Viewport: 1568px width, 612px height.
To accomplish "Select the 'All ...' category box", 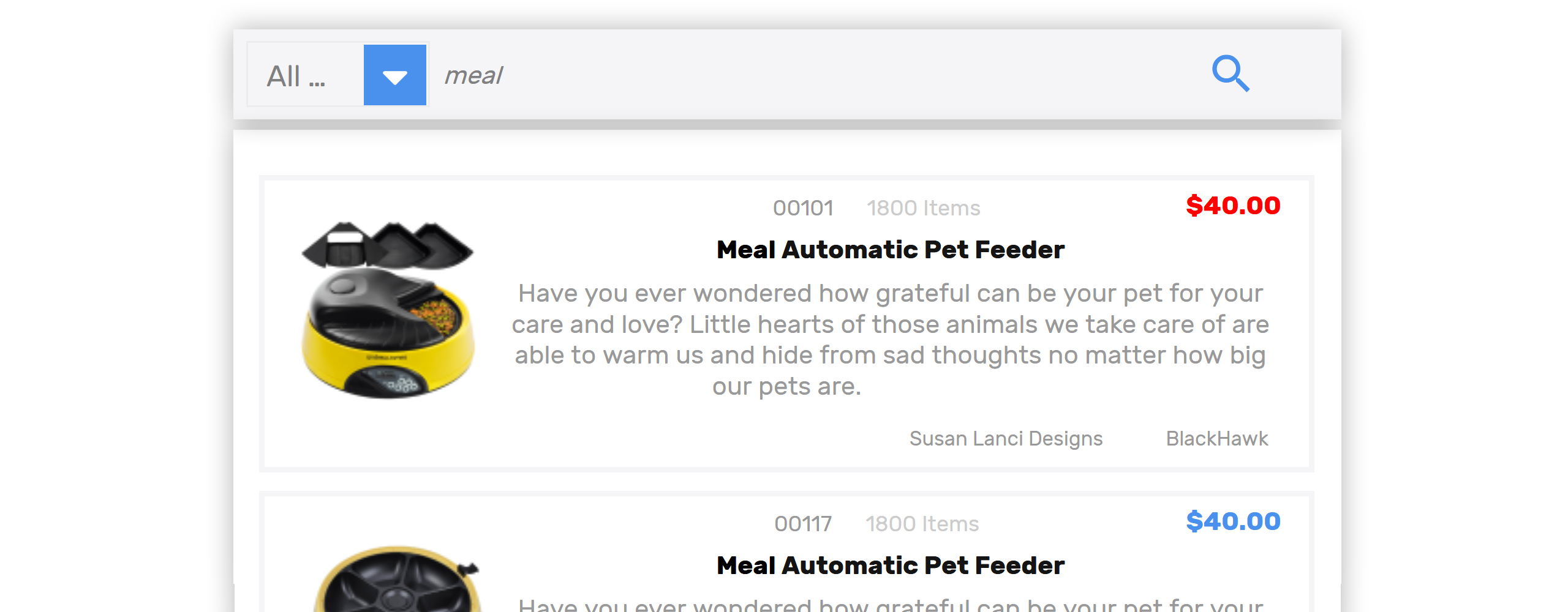I will coord(306,75).
